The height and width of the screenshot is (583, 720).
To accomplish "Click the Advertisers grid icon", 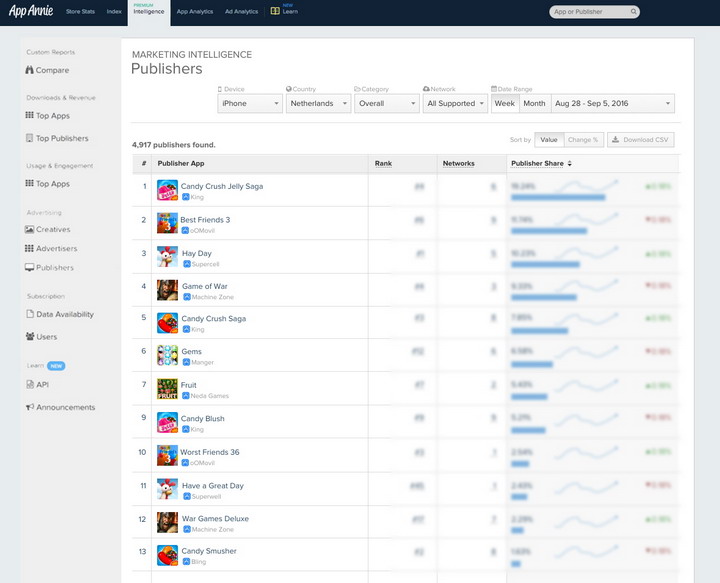I will (x=29, y=248).
